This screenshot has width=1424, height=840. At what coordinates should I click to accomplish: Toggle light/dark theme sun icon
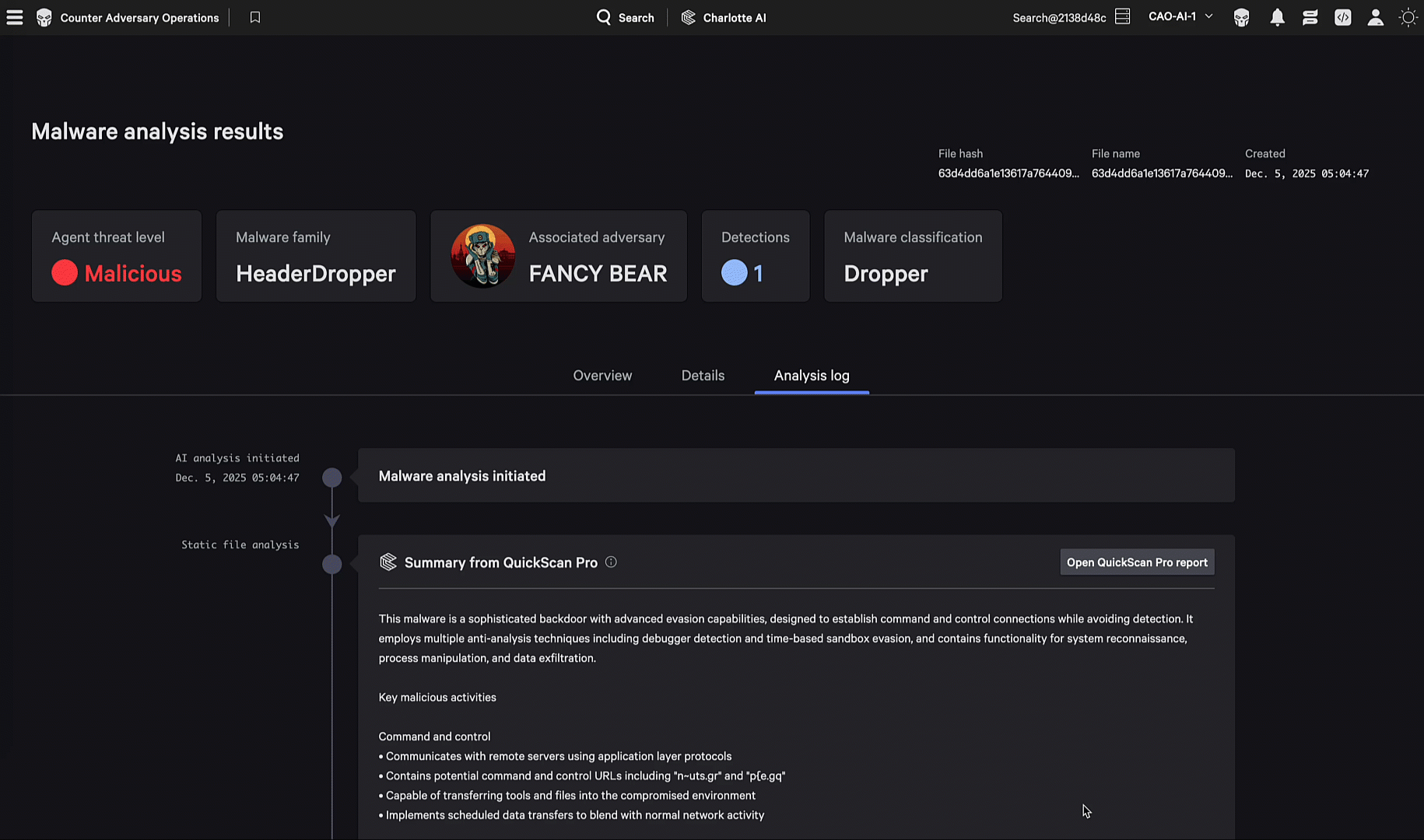tap(1408, 17)
